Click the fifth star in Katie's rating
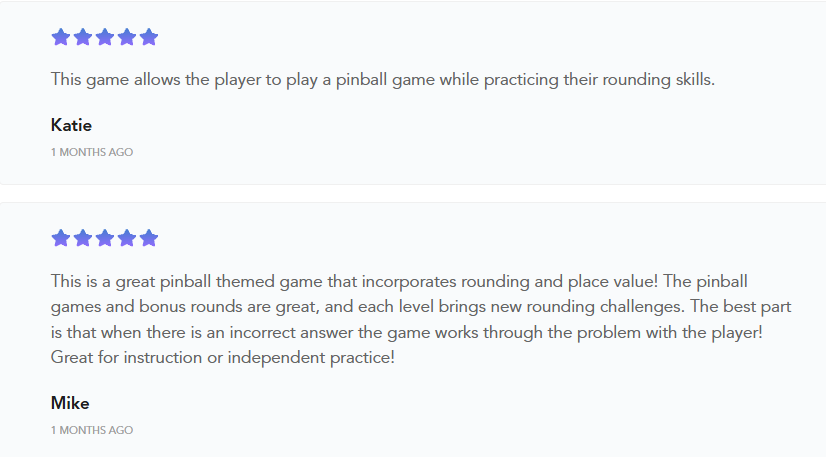 coord(149,38)
